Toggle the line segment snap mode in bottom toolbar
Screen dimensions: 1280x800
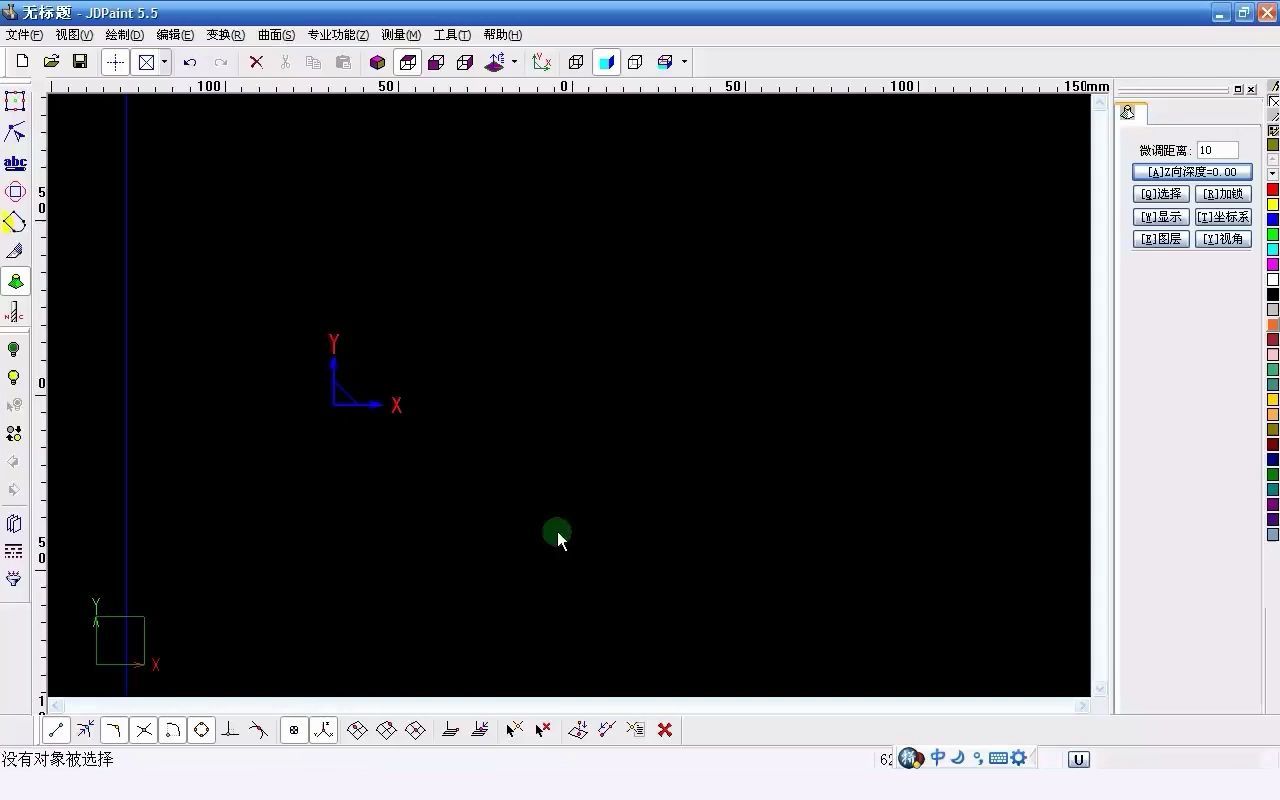[56, 730]
